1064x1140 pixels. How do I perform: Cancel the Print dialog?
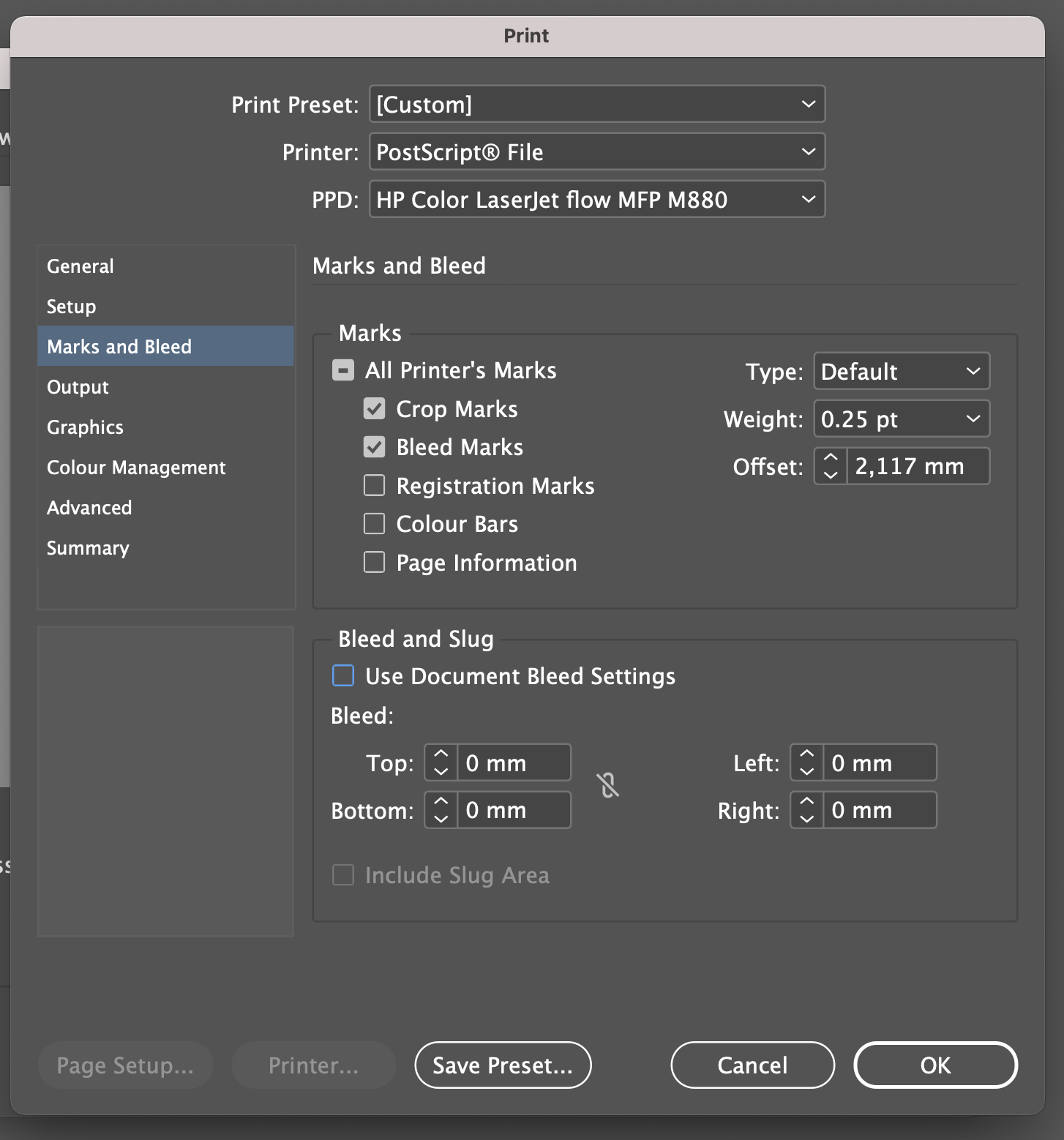coord(752,1065)
